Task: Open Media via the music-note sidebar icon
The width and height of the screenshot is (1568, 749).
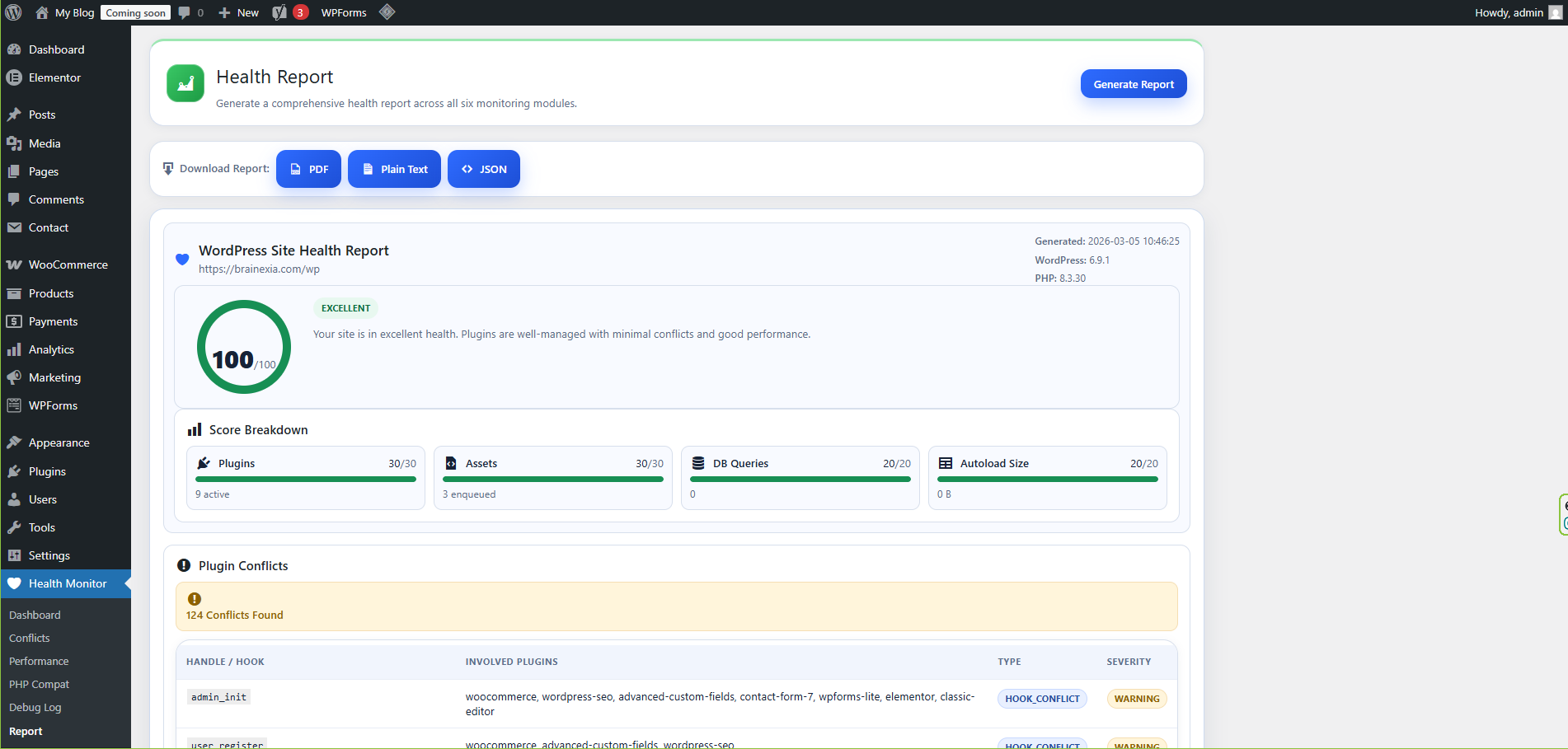Action: click(14, 143)
